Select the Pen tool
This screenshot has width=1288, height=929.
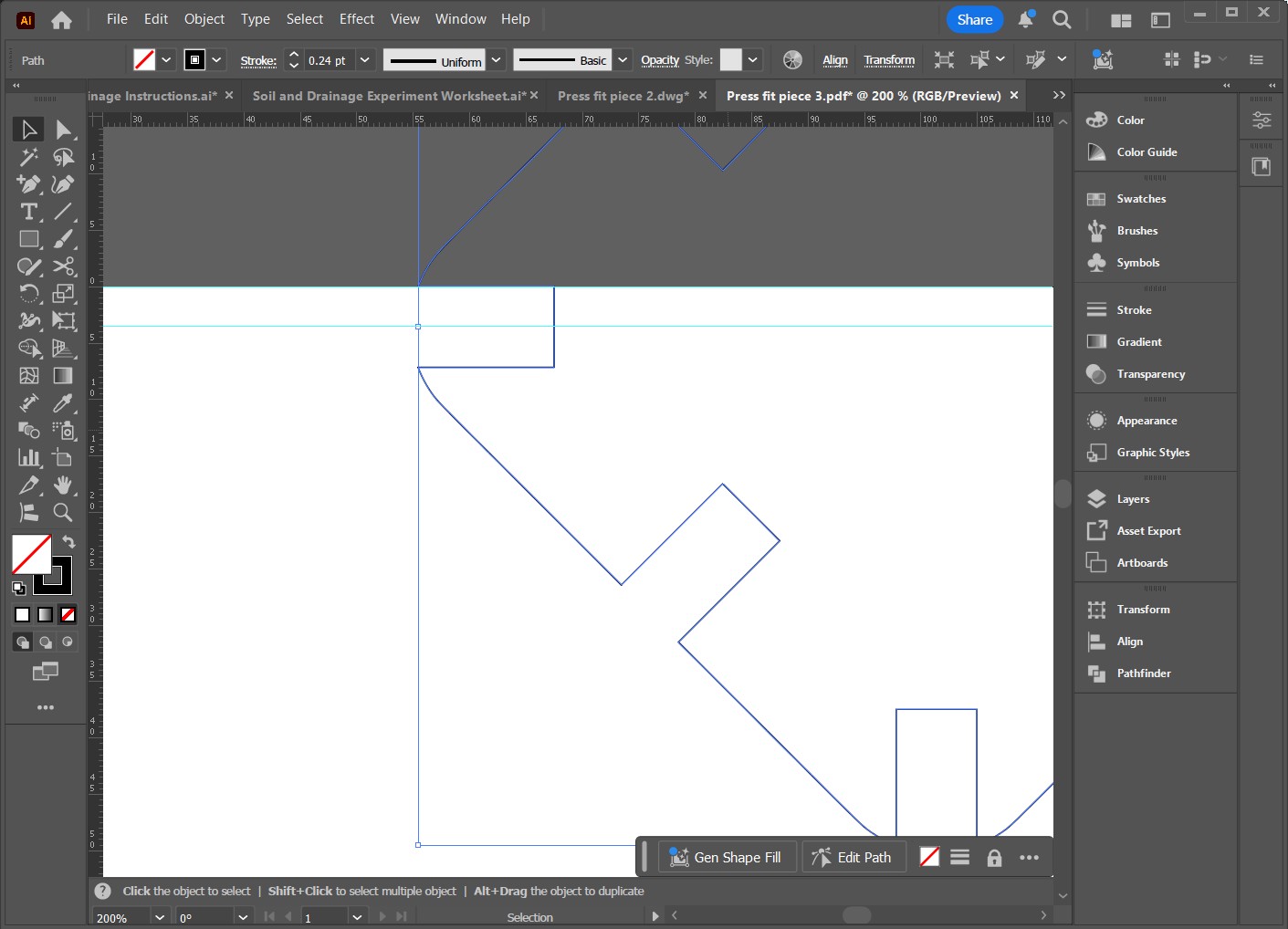(29, 184)
